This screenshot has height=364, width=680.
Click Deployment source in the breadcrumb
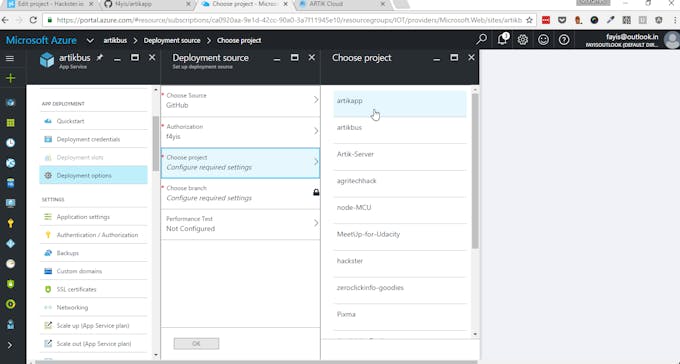[x=172, y=40]
